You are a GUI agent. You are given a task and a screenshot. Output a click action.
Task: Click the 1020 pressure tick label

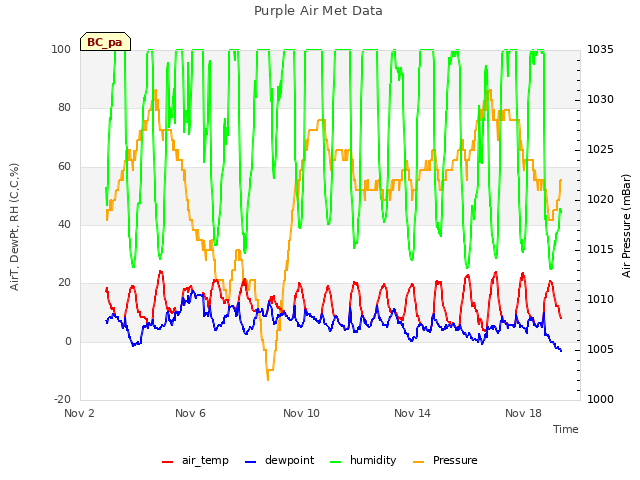(600, 199)
